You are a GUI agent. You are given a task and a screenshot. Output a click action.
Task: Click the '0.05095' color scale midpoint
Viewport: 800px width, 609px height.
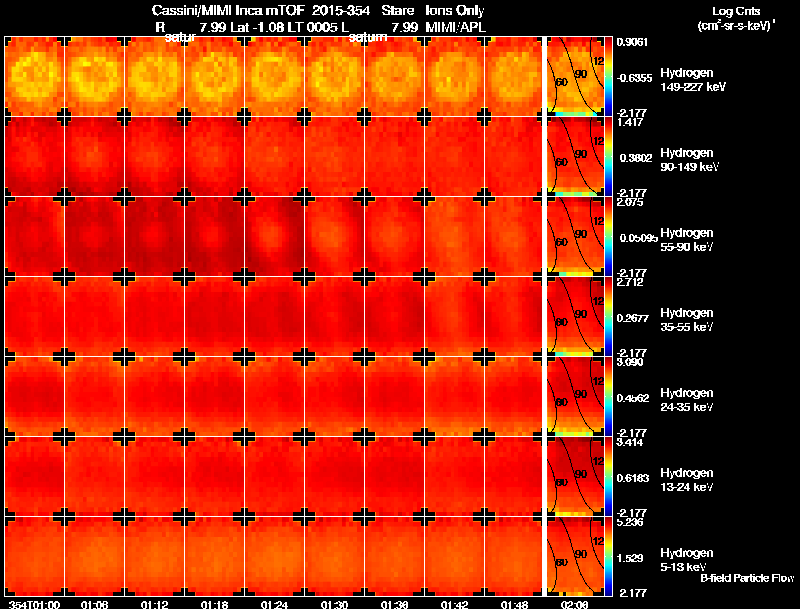point(638,238)
